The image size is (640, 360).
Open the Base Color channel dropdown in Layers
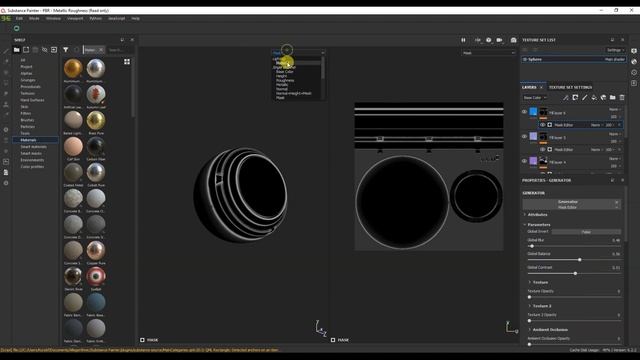click(535, 98)
